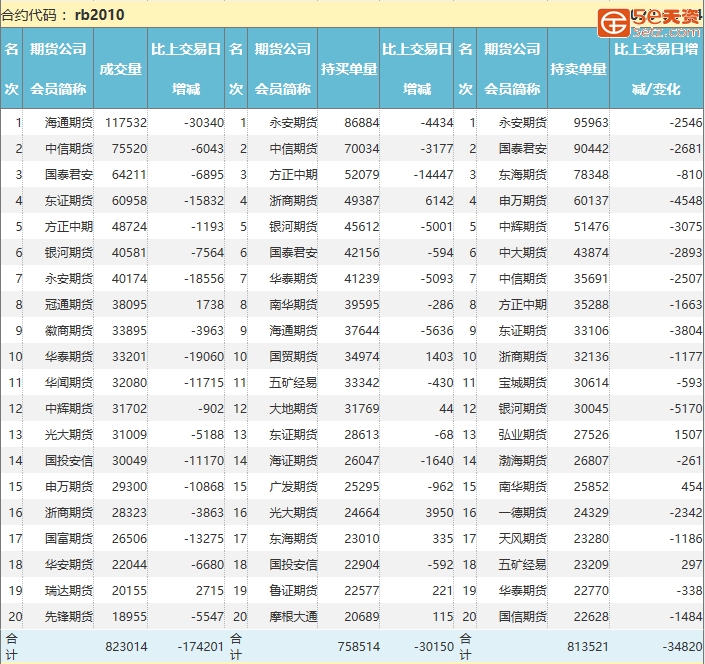This screenshot has height=664, width=705.
Task: Click 冠通期货 in the volume ranking
Action: (69, 305)
